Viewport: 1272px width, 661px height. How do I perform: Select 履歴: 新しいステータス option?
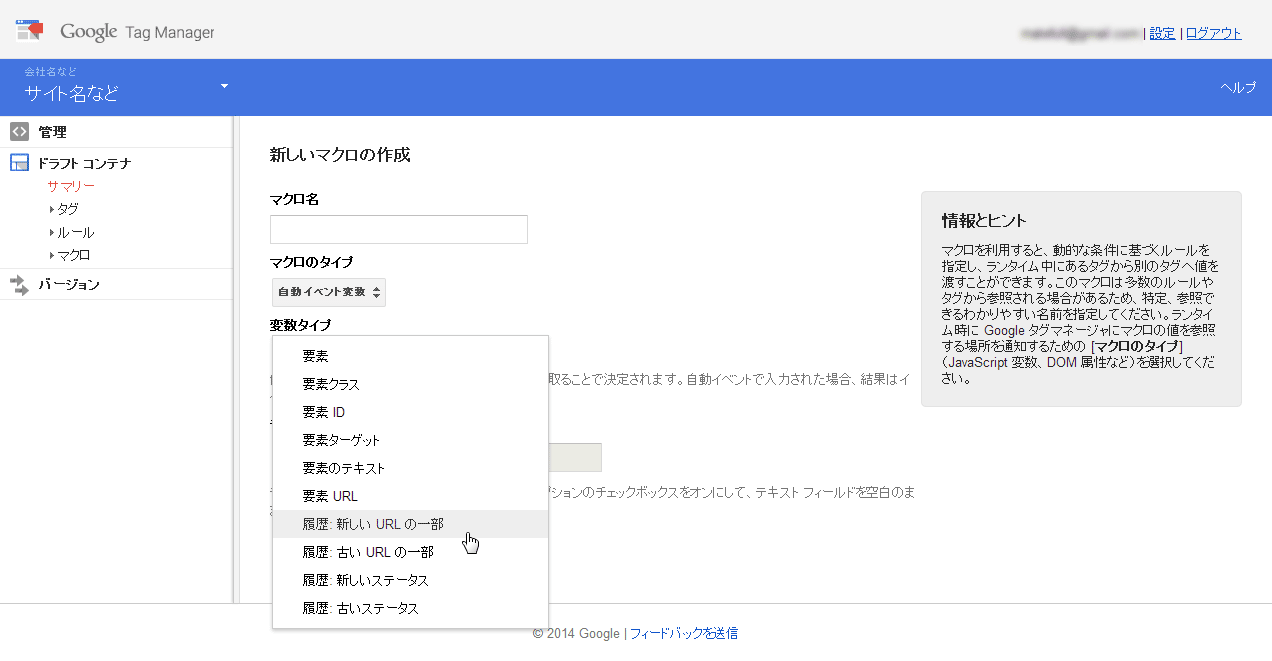tap(410, 580)
